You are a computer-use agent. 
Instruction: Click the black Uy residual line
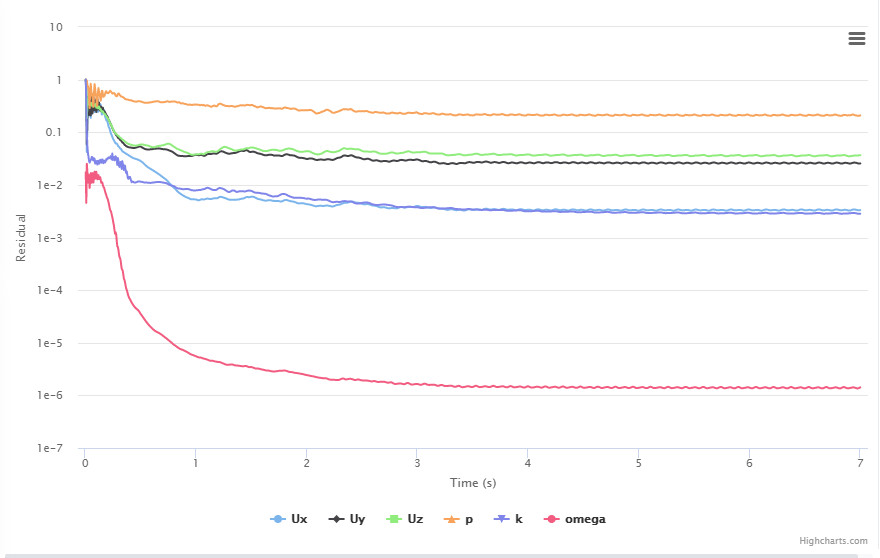pyautogui.click(x=600, y=163)
